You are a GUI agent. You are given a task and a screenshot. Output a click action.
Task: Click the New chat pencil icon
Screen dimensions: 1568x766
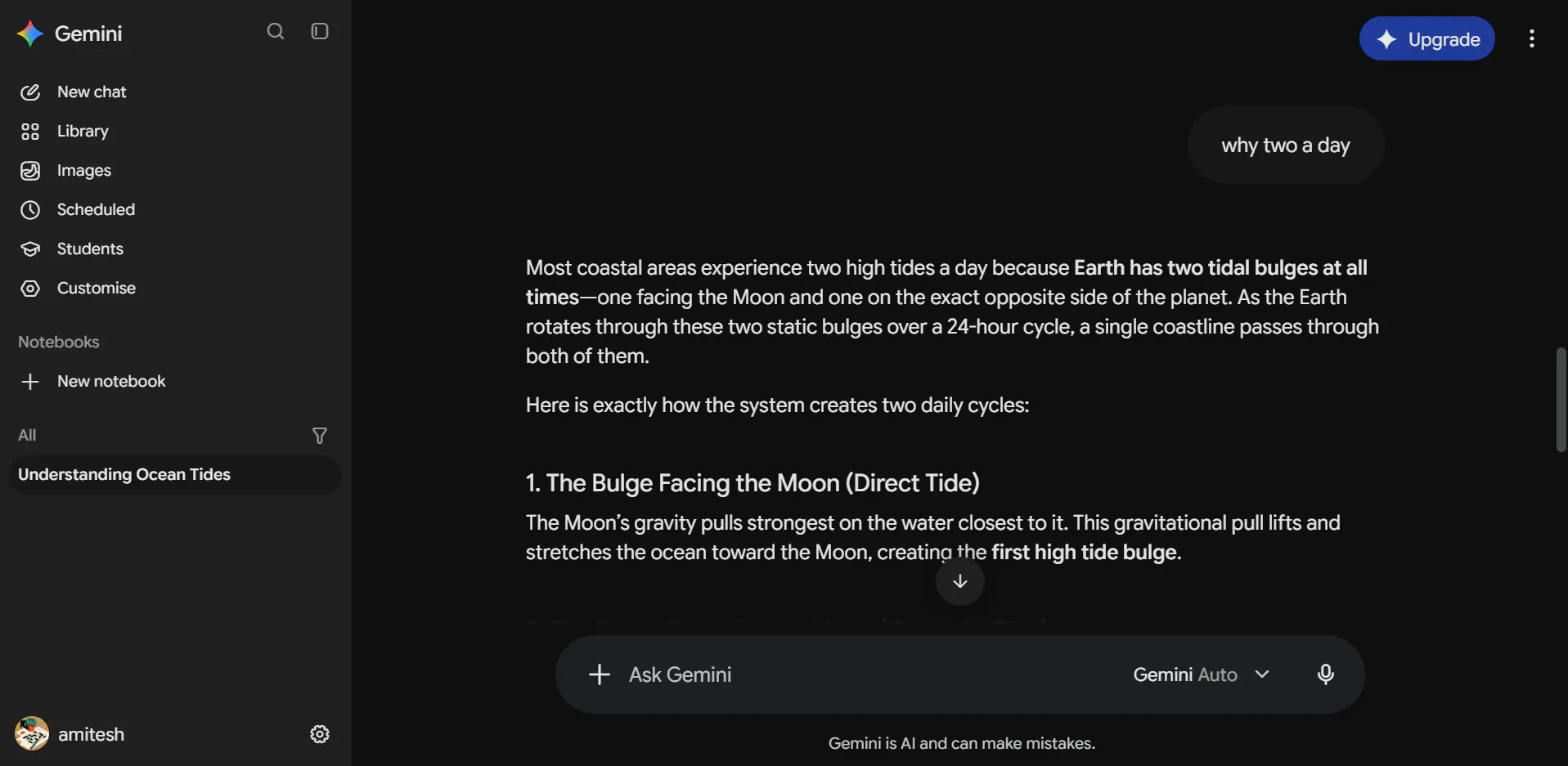[30, 92]
